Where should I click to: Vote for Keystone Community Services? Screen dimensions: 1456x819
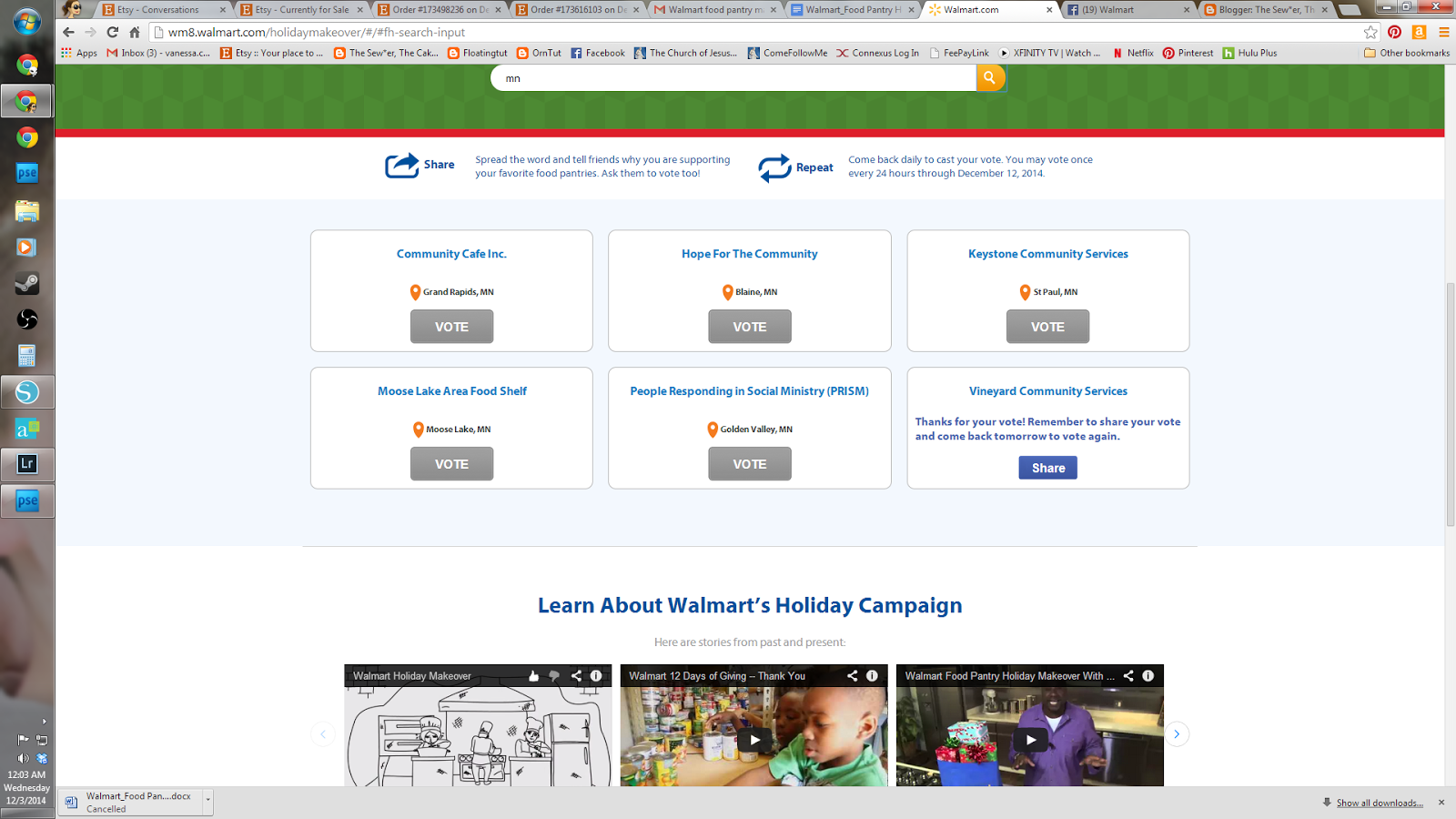tap(1047, 327)
